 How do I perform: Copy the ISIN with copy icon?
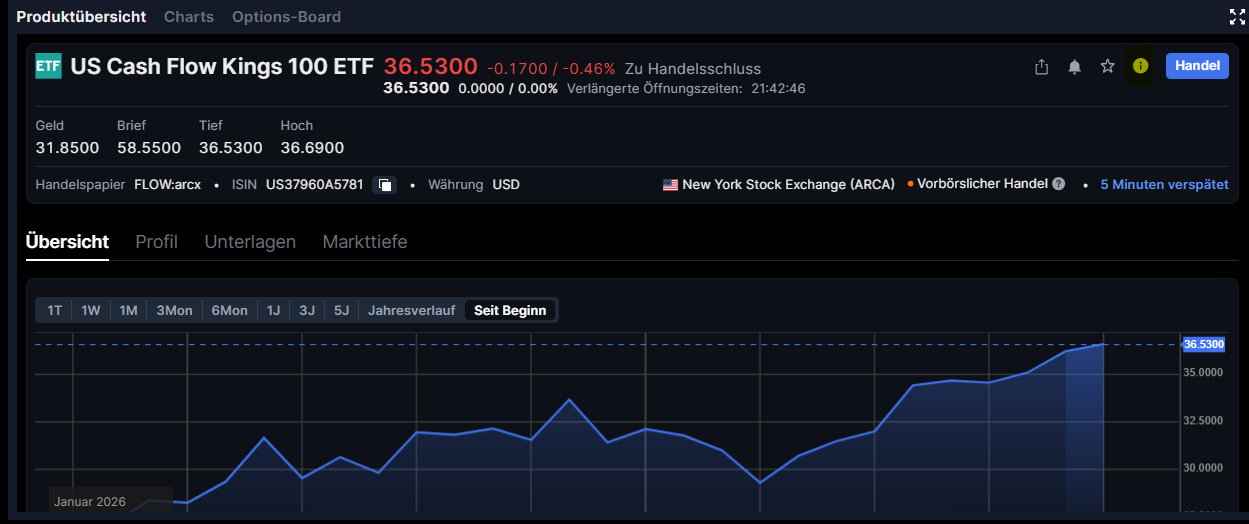pyautogui.click(x=385, y=185)
